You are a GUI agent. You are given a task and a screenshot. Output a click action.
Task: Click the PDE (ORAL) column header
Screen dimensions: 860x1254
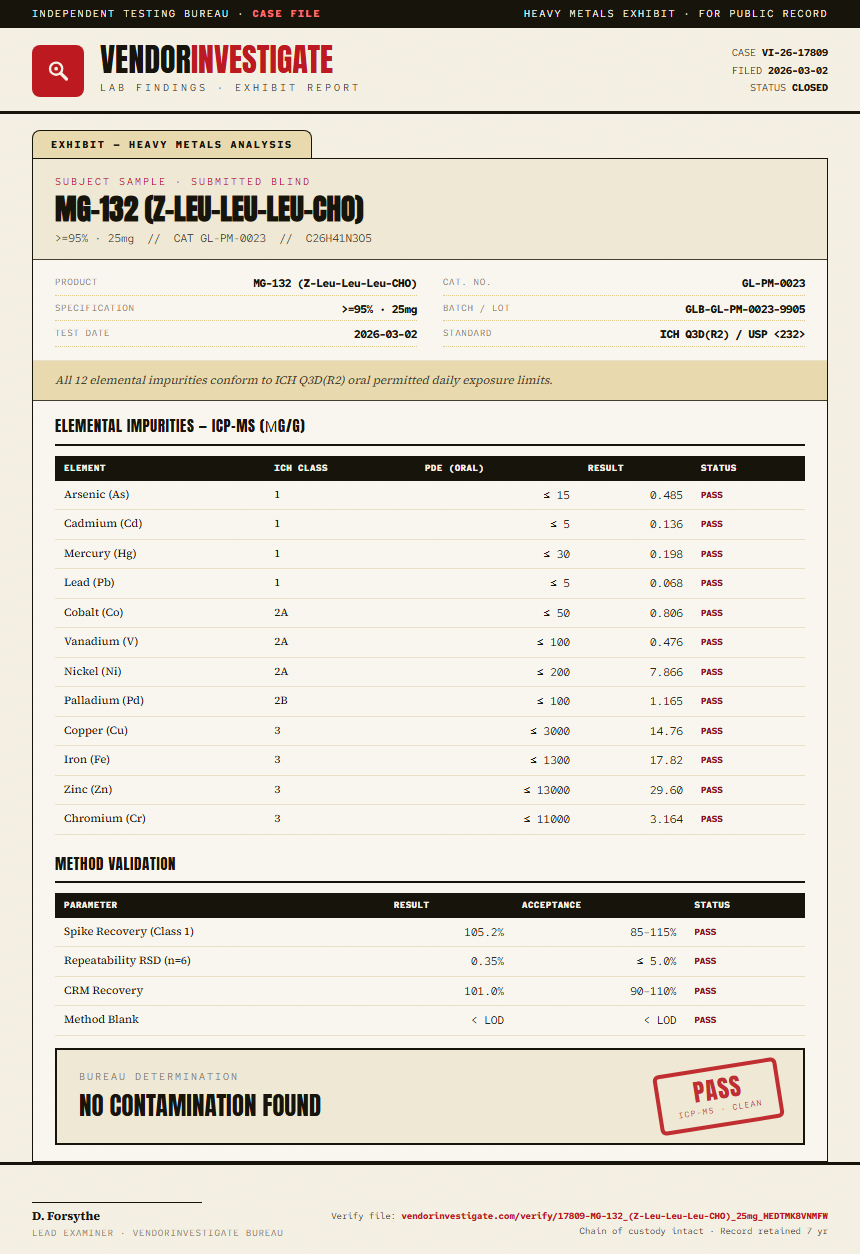coord(454,468)
